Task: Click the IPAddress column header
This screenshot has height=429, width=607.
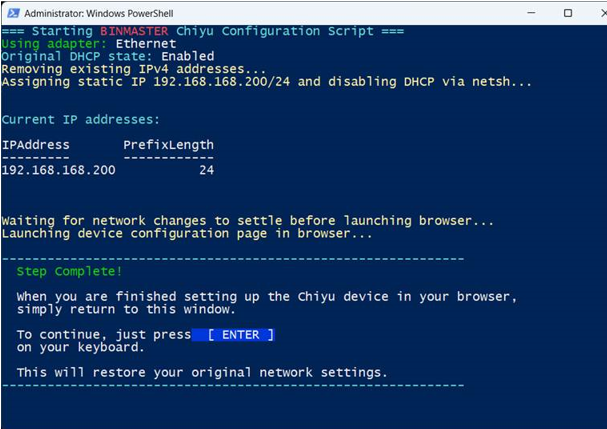Action: pos(36,145)
